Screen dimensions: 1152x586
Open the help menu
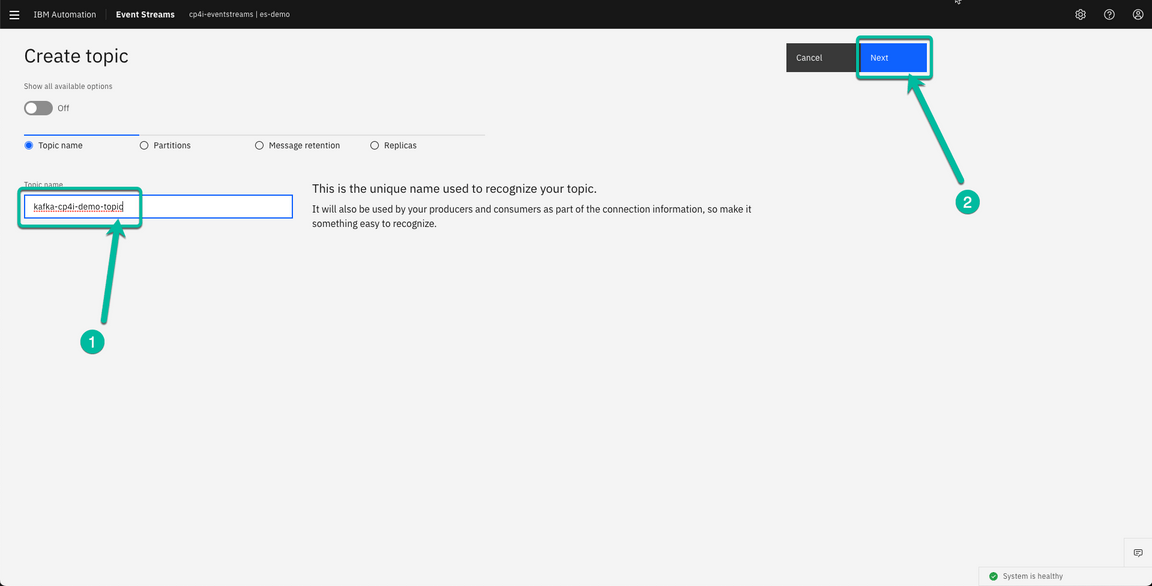click(x=1109, y=14)
